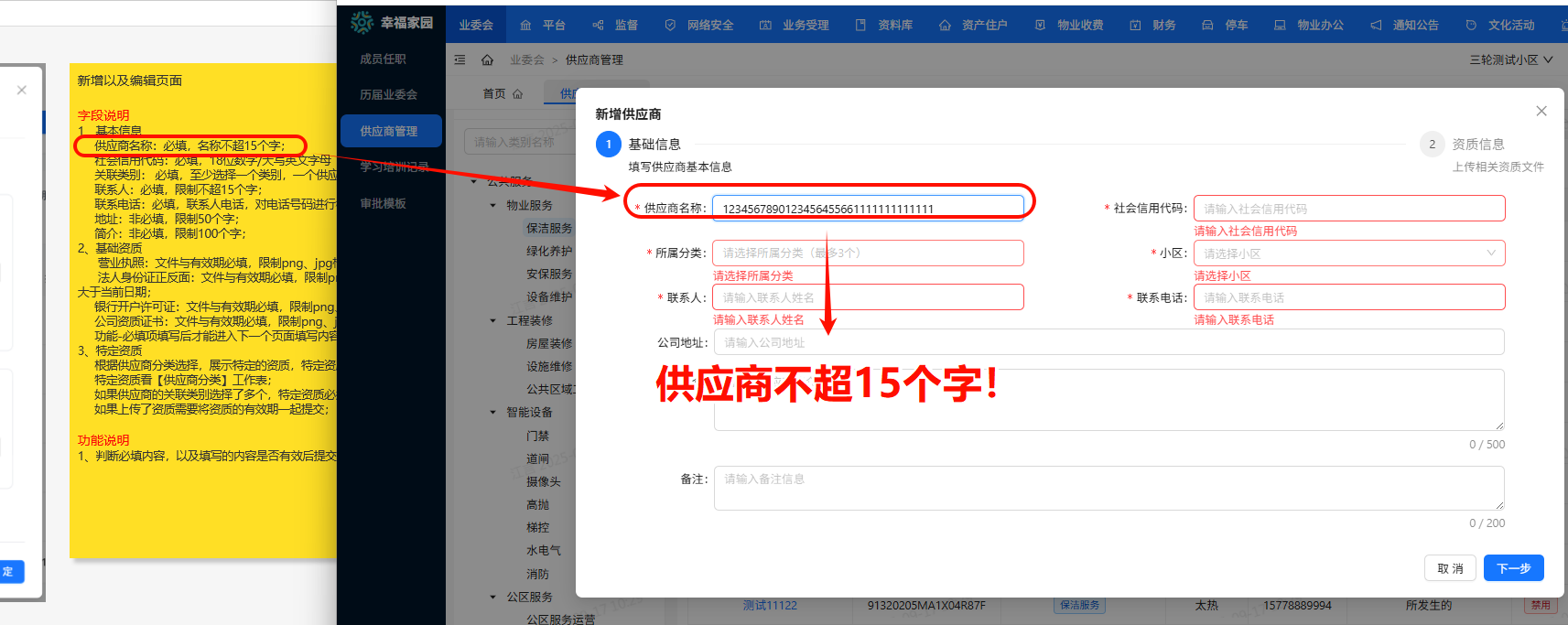Click the 联系人 name input field
The image size is (1568, 625).
pos(868,296)
